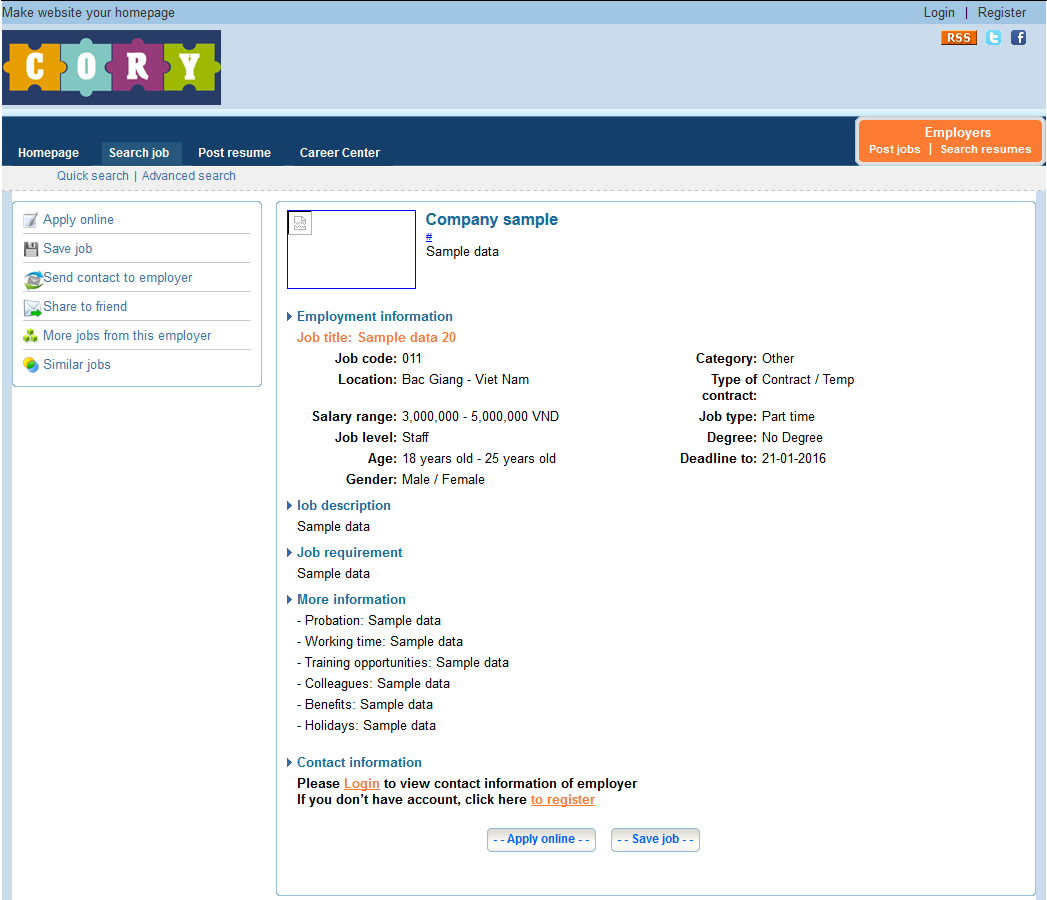Viewport: 1047px width, 900px height.
Task: Click the Login link in contact information
Action: (x=362, y=783)
